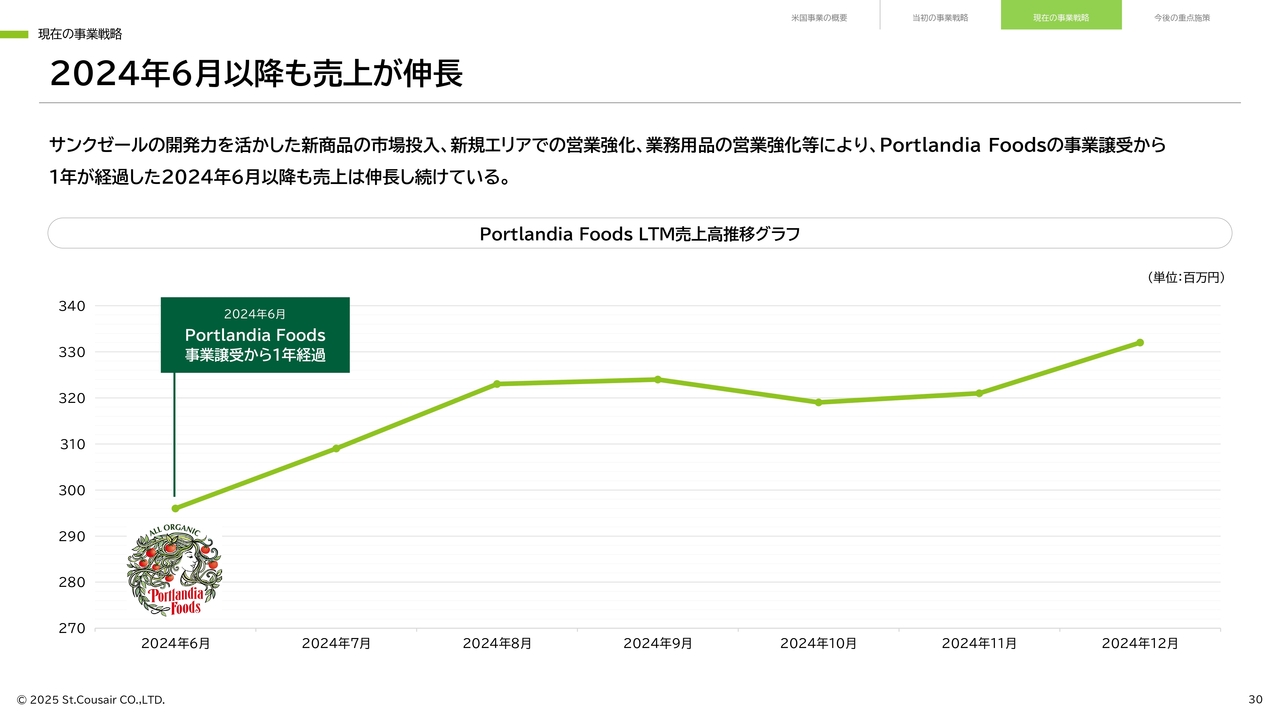The width and height of the screenshot is (1280, 720).
Task: Select the highlighted 現在の事業戦略 tab
Action: (x=1061, y=15)
